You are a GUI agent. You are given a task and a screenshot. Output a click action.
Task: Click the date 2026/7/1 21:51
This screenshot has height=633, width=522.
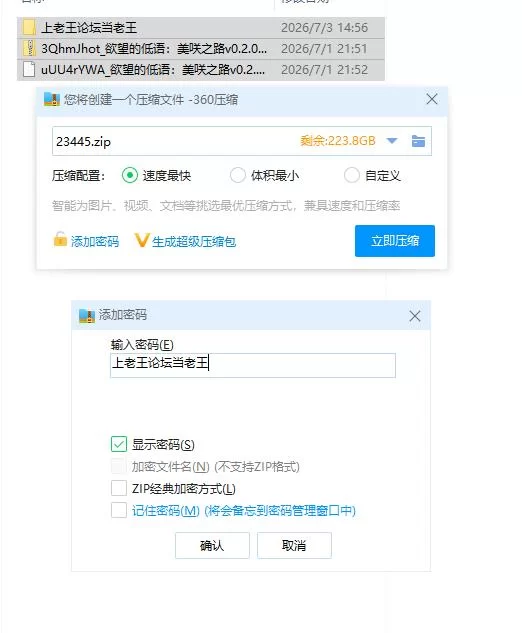click(324, 48)
